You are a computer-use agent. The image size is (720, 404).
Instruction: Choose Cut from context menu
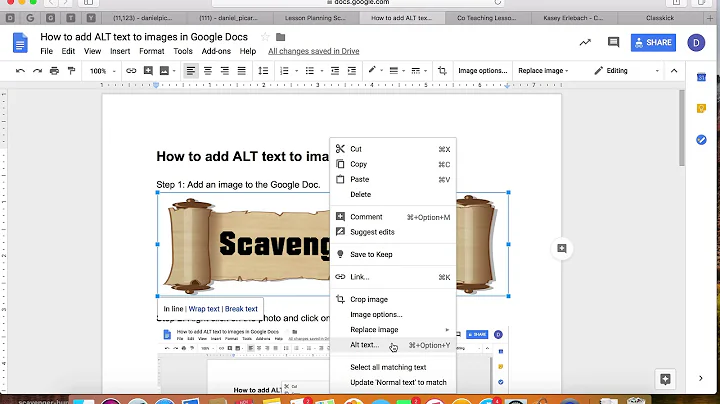pyautogui.click(x=393, y=149)
